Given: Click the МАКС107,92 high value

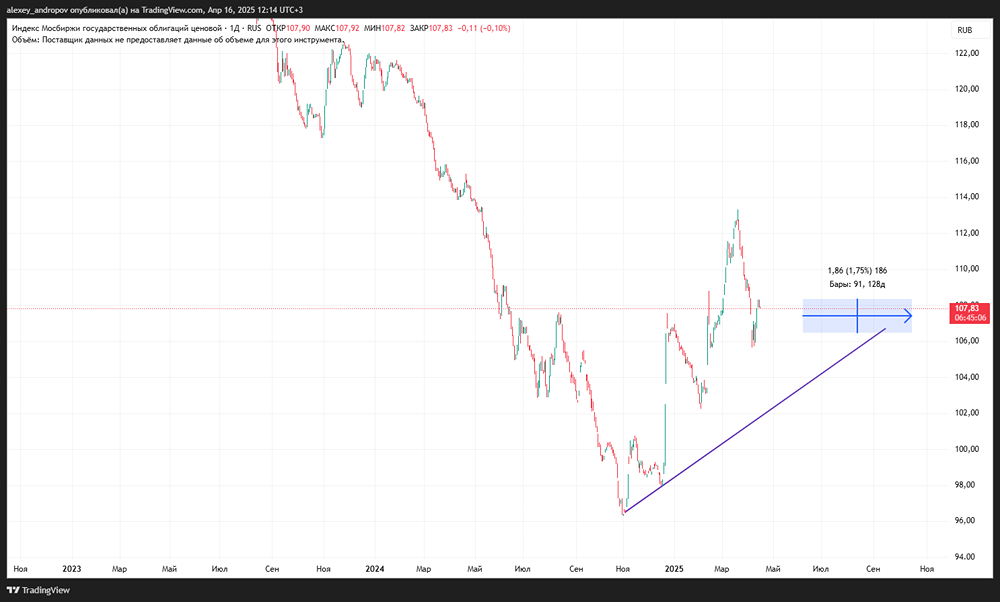Looking at the screenshot, I should pyautogui.click(x=337, y=28).
